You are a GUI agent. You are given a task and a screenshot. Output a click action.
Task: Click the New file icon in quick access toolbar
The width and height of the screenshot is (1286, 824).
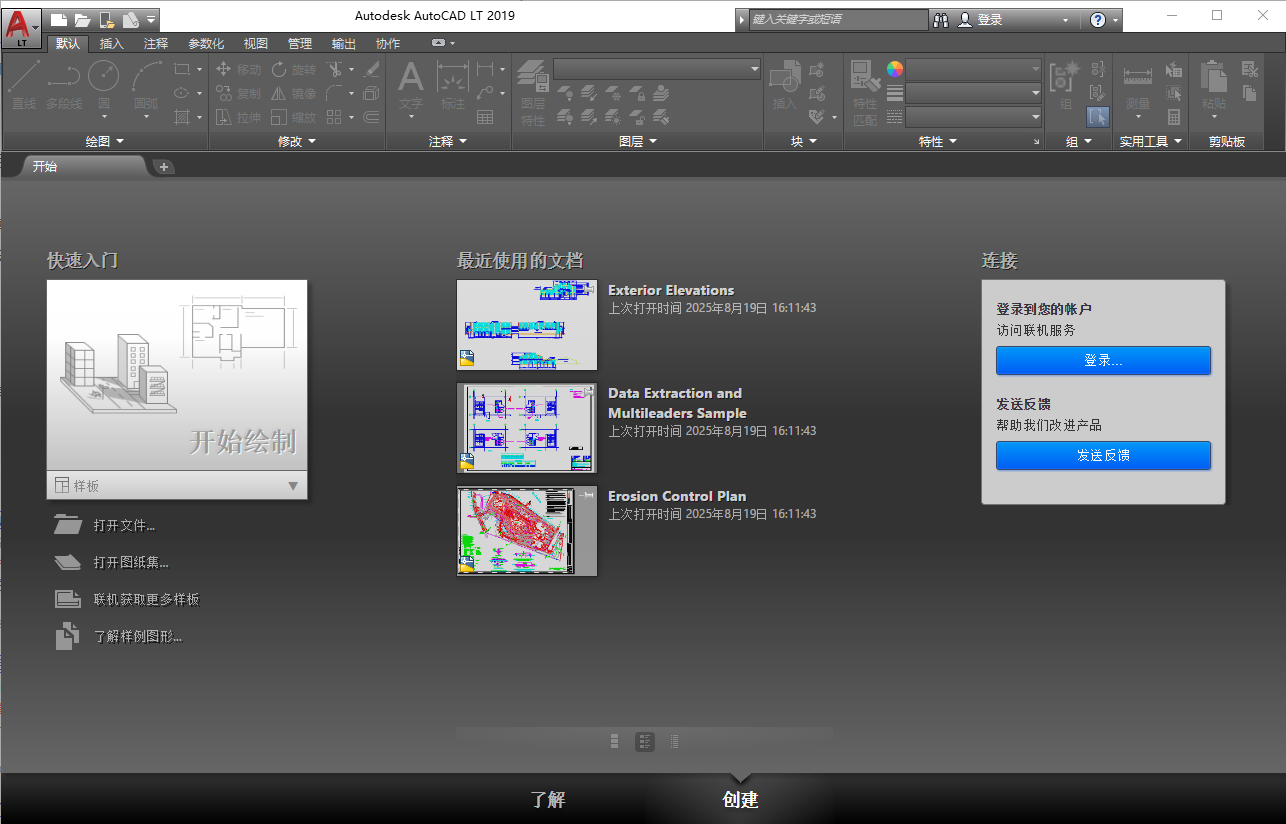59,18
